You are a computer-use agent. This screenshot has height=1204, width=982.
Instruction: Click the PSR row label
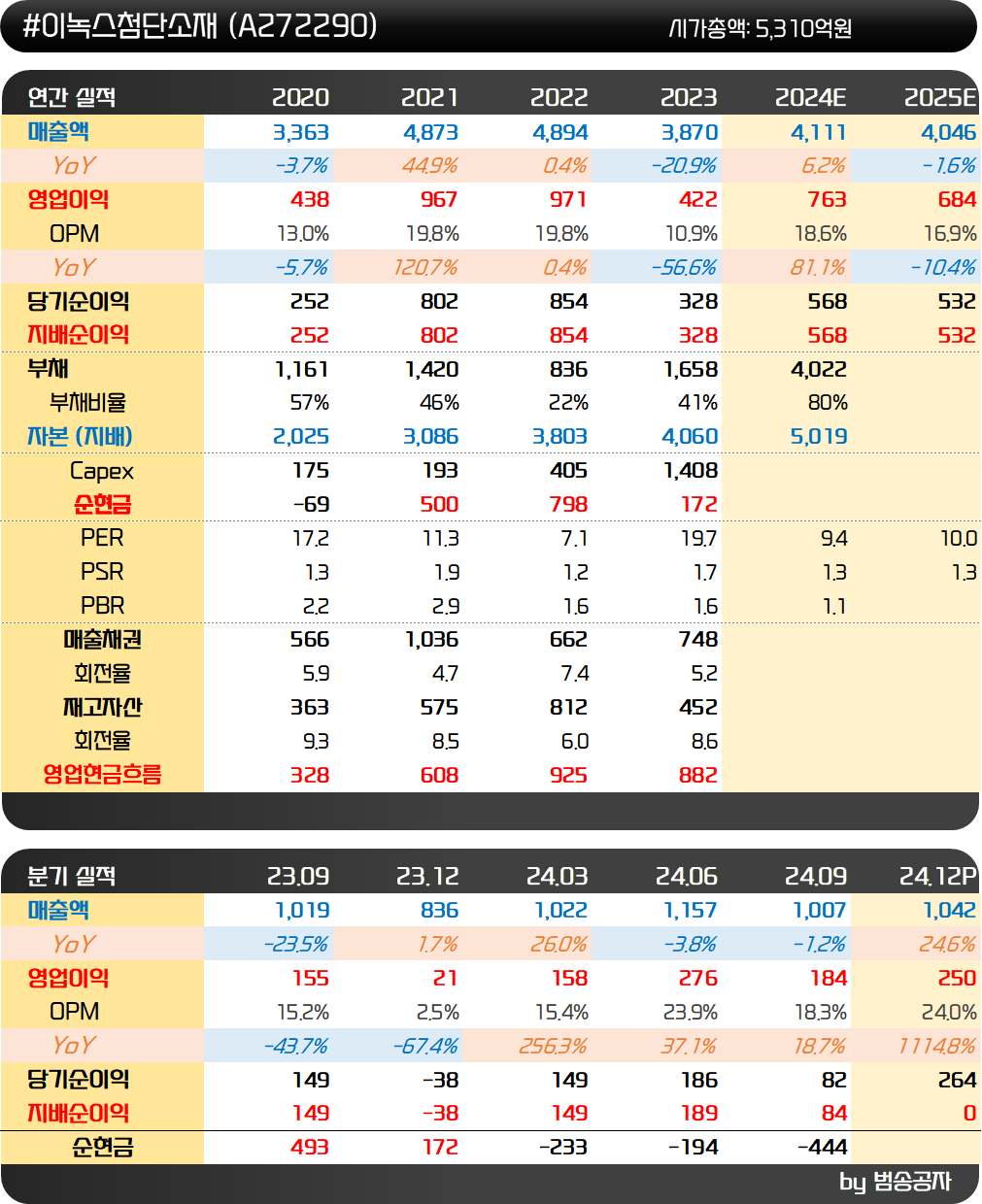click(102, 572)
